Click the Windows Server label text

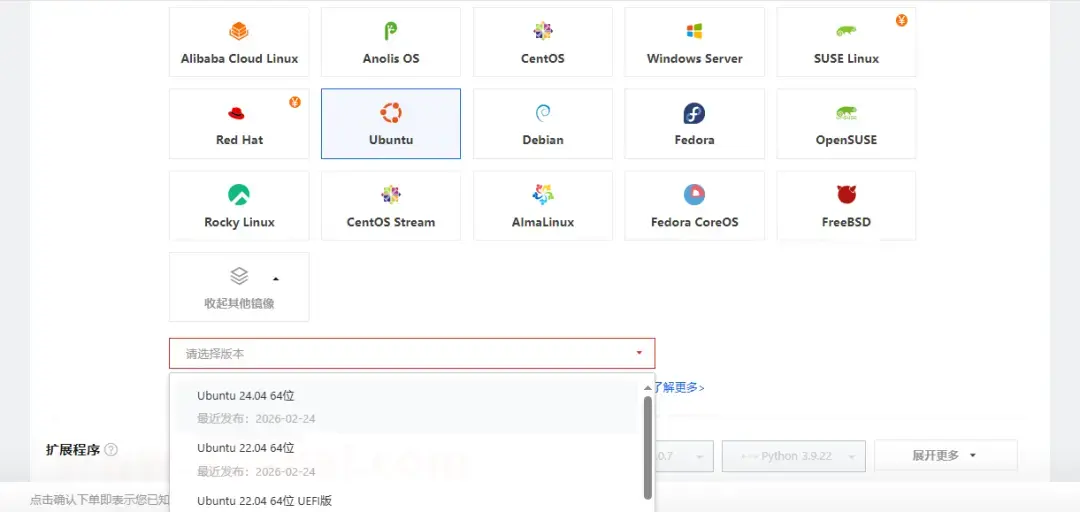(694, 59)
